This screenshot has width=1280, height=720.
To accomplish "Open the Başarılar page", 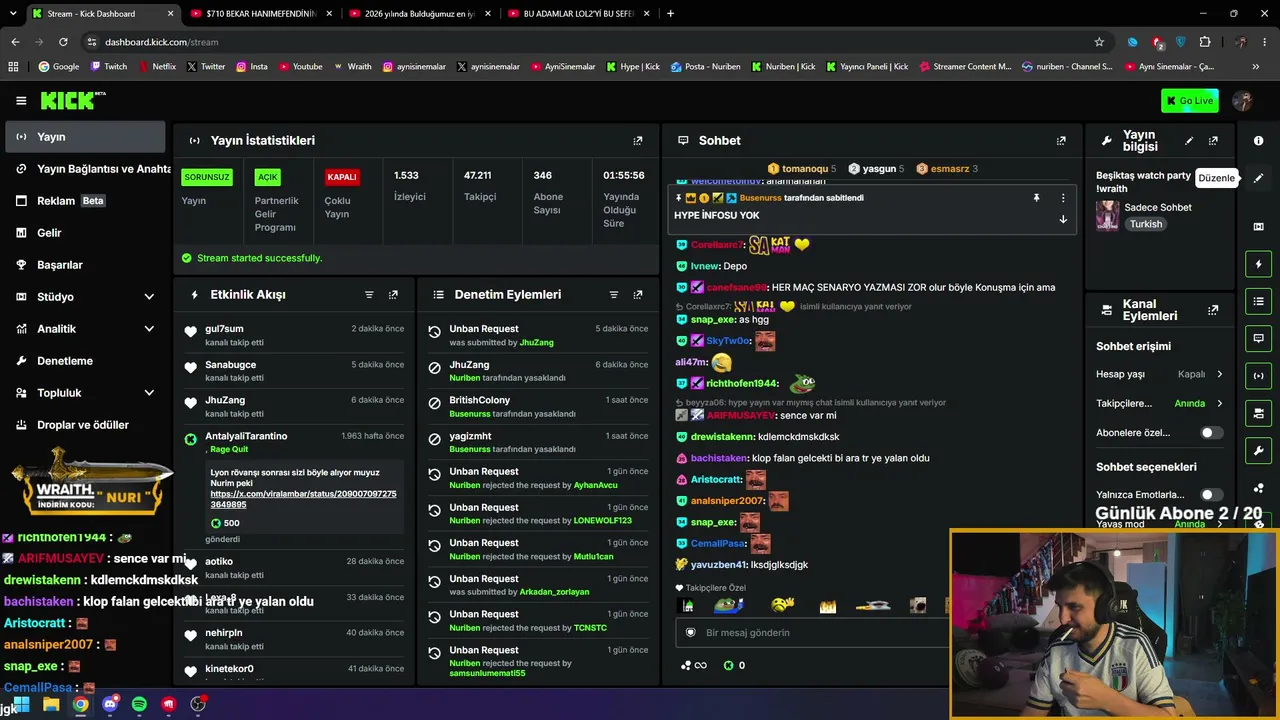I will coord(85,265).
